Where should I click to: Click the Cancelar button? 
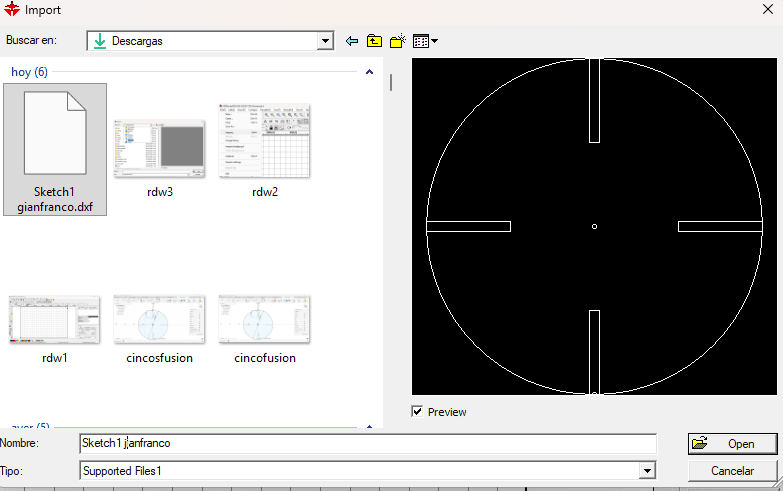pyautogui.click(x=732, y=471)
